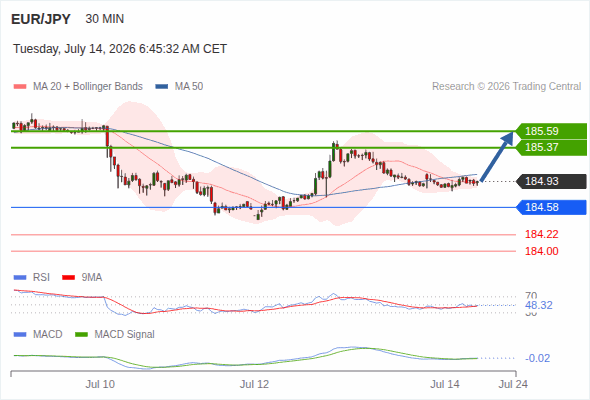Click the RSI legend swatch

[20, 278]
